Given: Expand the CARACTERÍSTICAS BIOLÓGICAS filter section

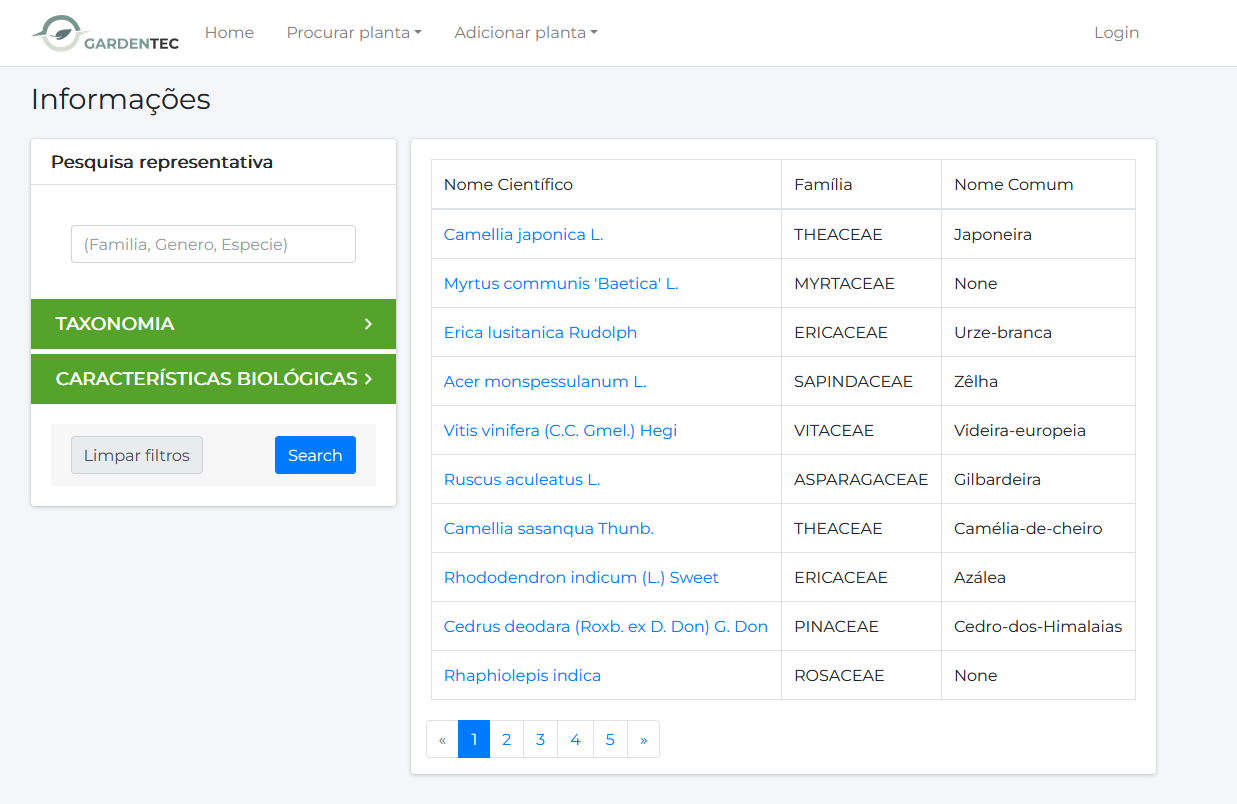Looking at the screenshot, I should pyautogui.click(x=213, y=379).
